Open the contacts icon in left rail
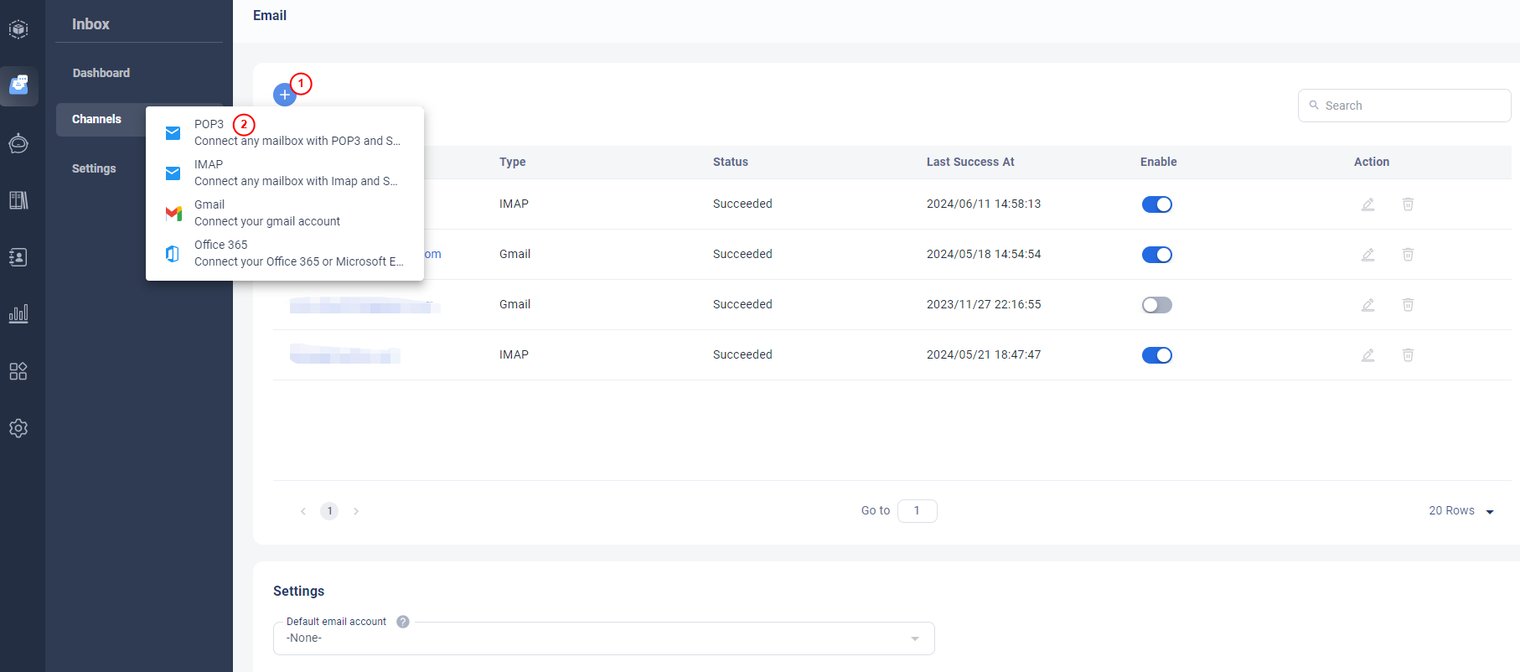1520x672 pixels. pyautogui.click(x=19, y=257)
